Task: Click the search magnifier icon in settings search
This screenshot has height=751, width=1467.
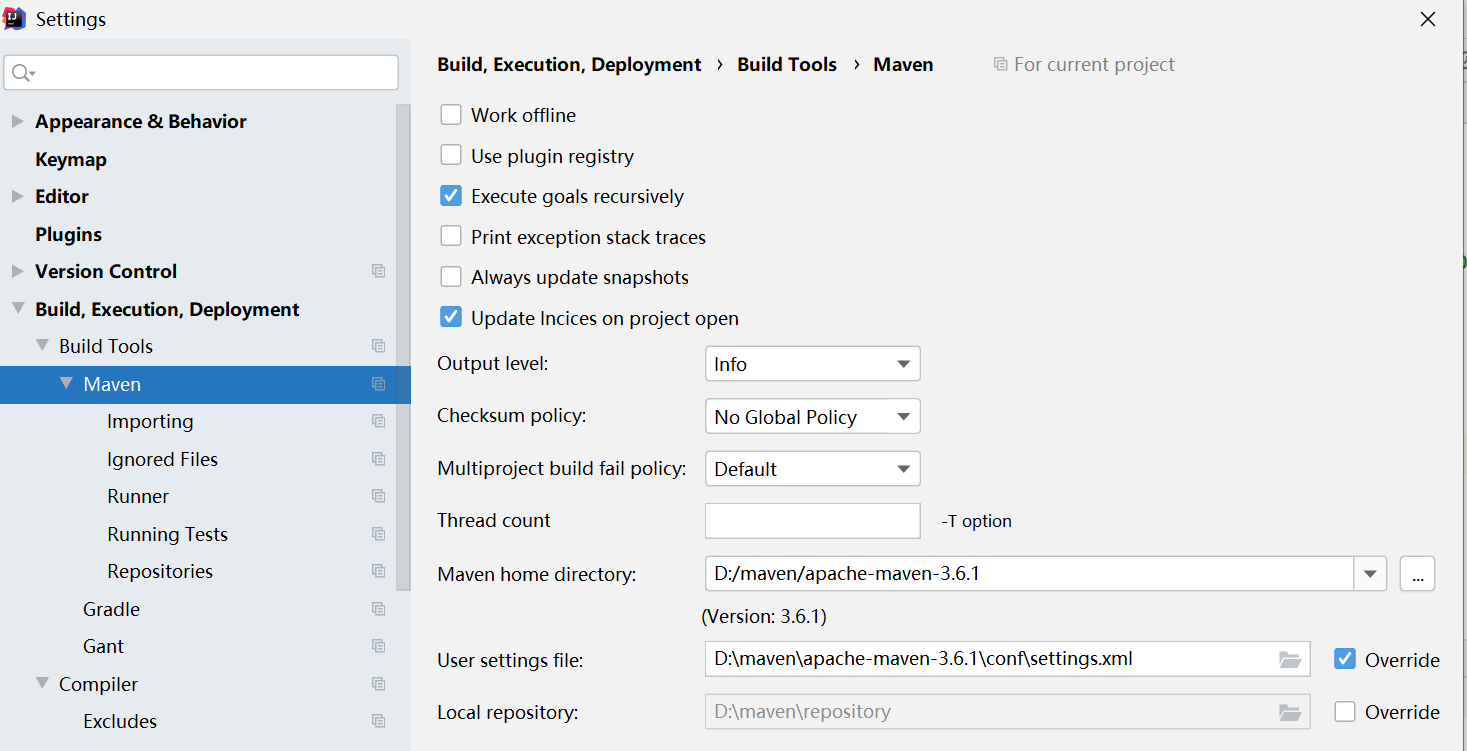Action: click(23, 73)
